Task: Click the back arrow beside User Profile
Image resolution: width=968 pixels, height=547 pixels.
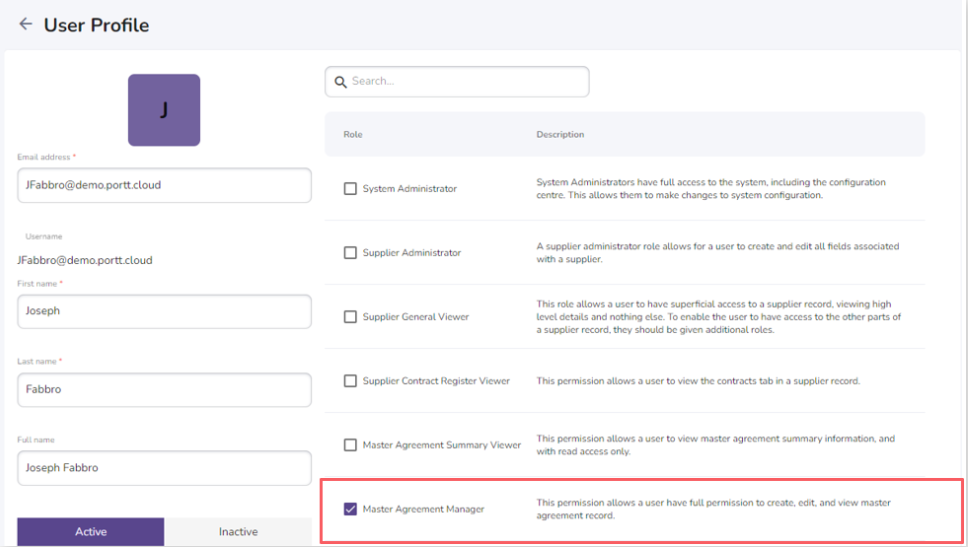Action: [25, 24]
